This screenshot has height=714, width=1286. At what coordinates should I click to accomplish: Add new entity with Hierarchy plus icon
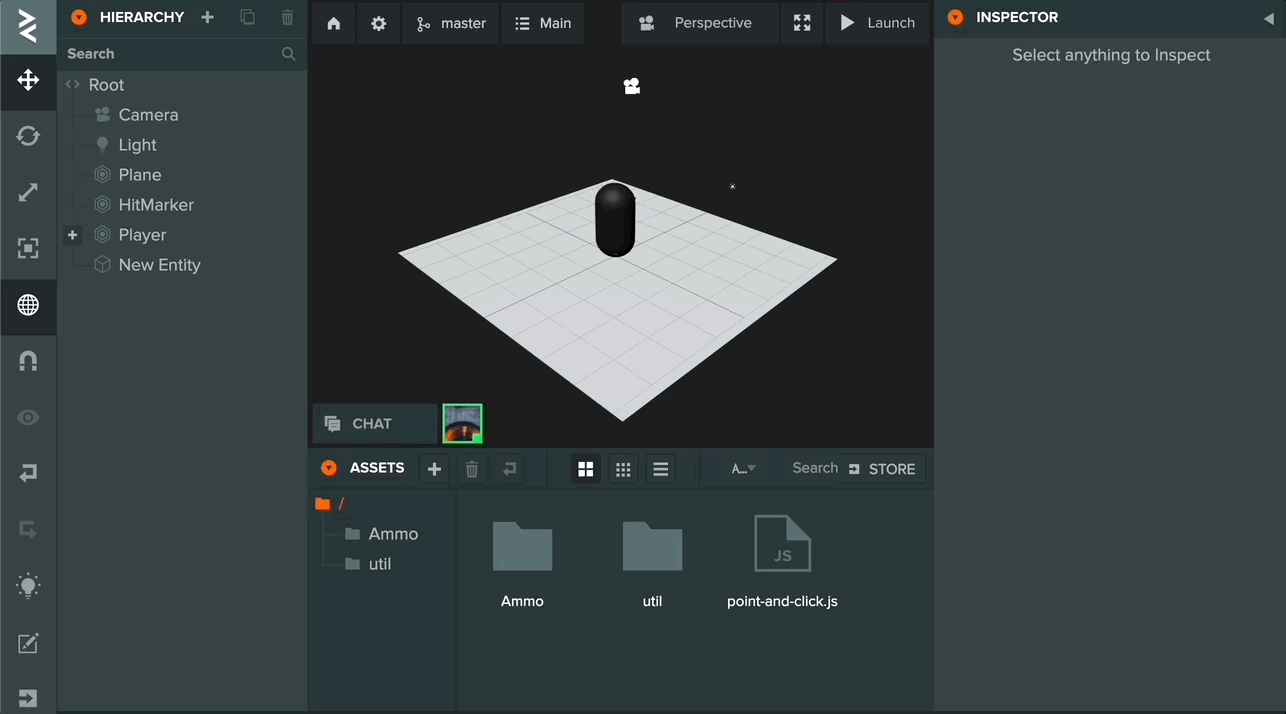[208, 17]
